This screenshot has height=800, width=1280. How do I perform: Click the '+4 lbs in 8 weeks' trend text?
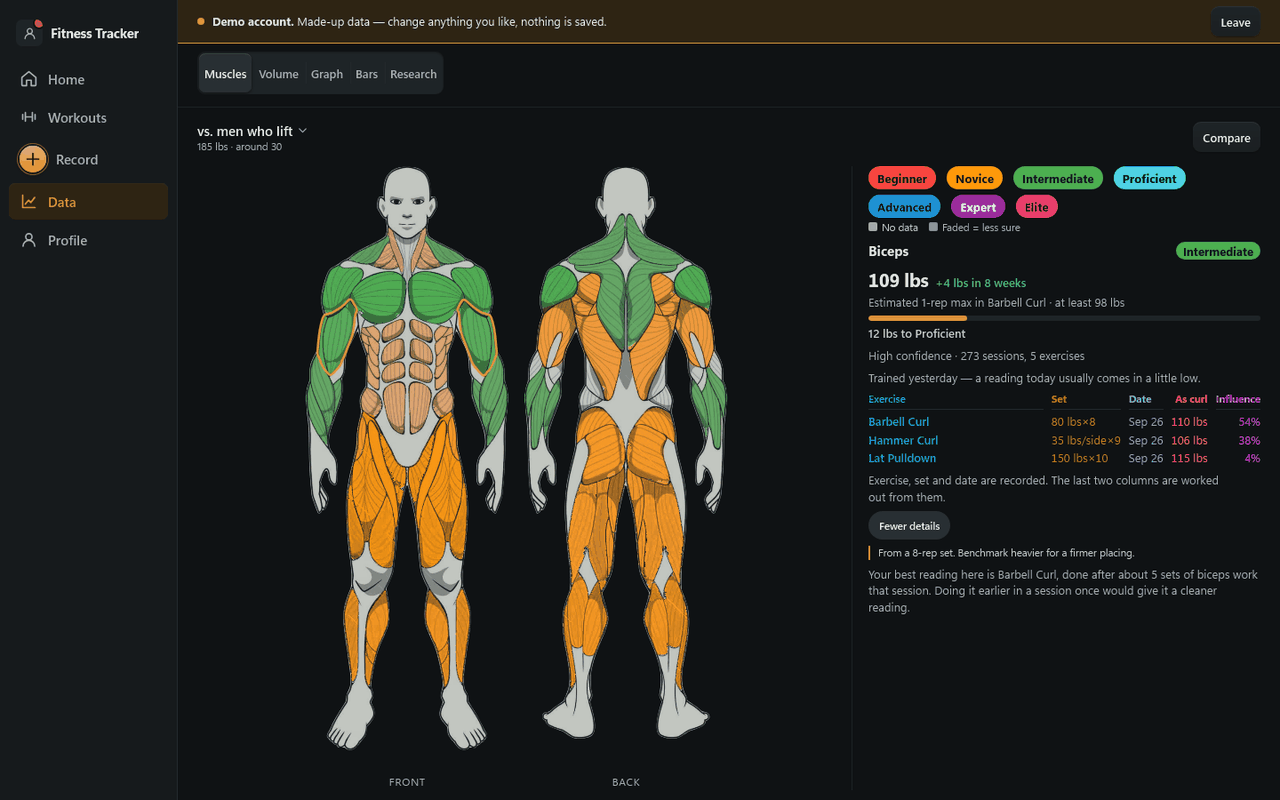tap(981, 283)
